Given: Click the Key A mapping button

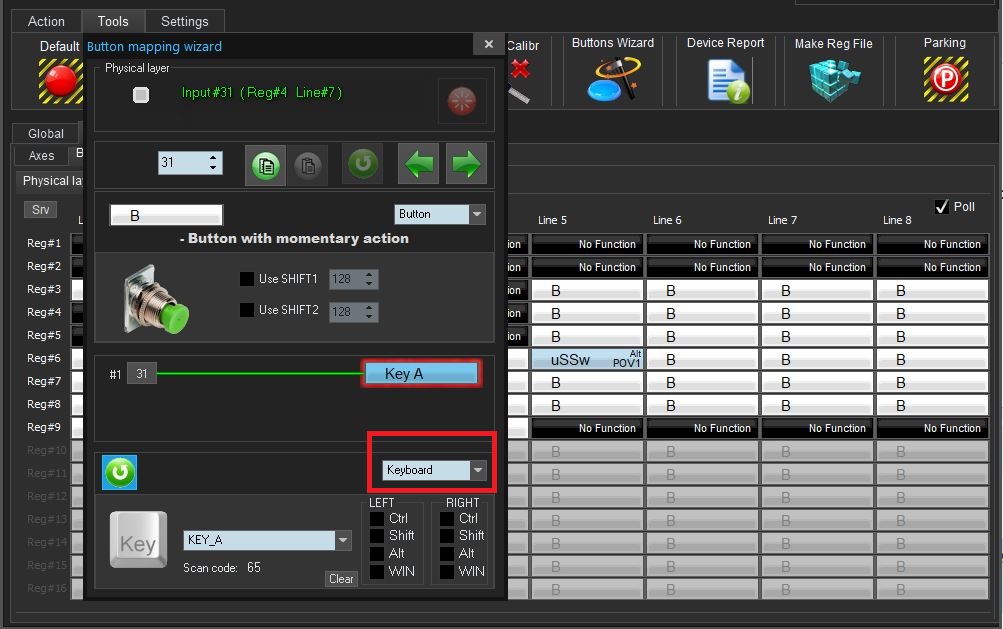Looking at the screenshot, I should (420, 373).
